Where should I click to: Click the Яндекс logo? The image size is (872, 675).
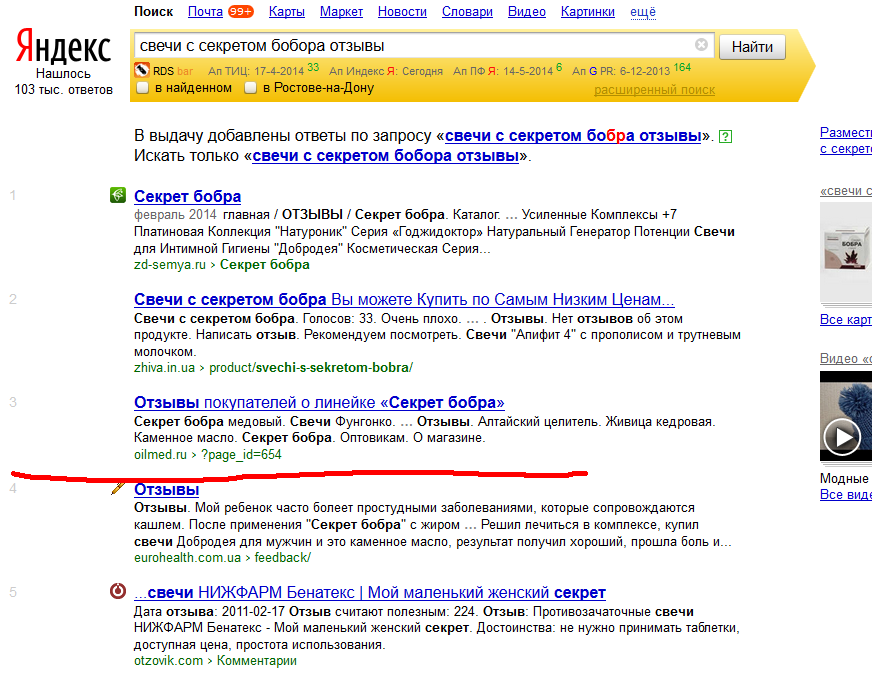(x=63, y=46)
